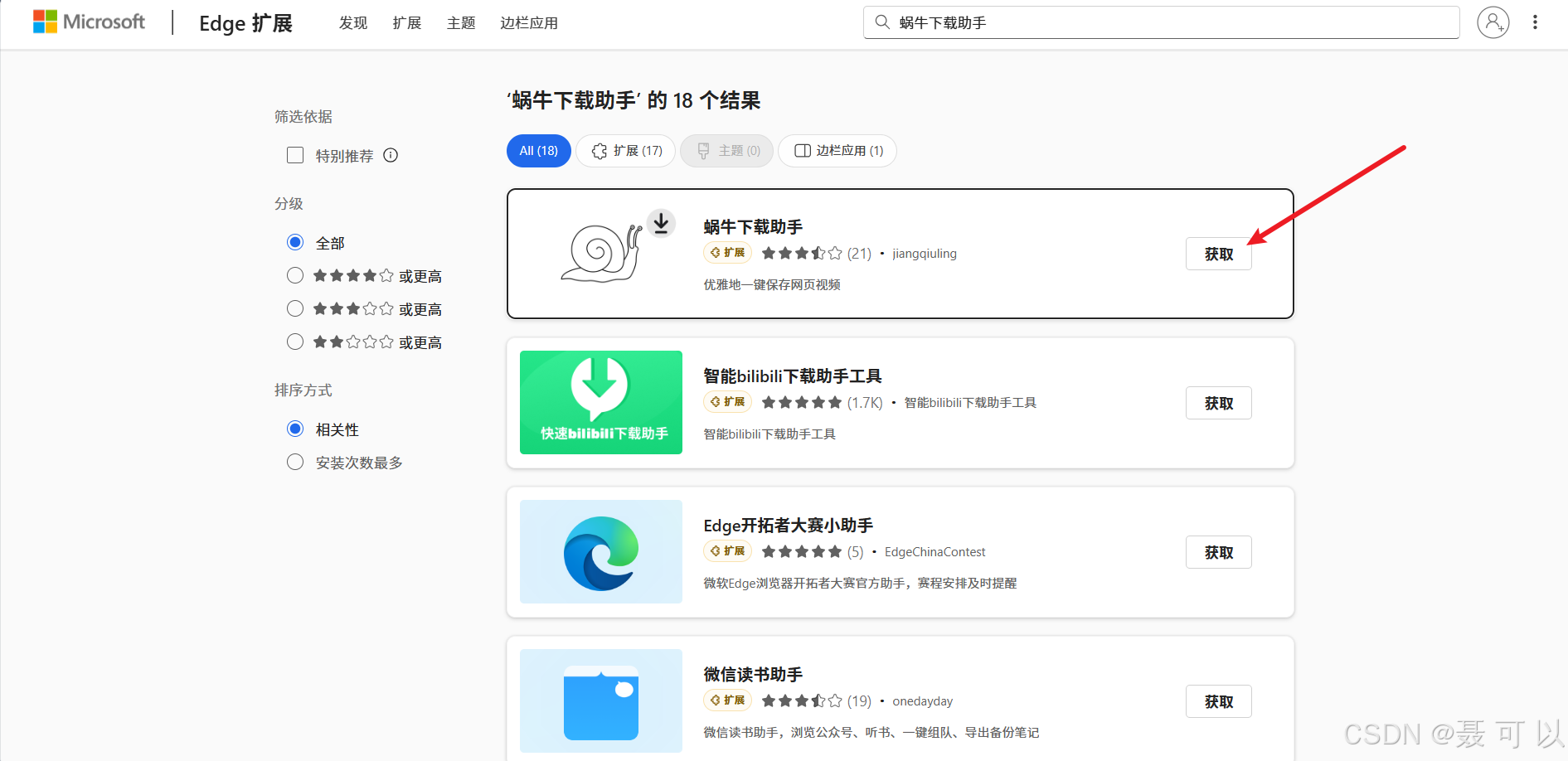Screen dimensions: 1568x761
Task: Open the 智能bilibili下载助手工具 title link
Action: click(x=793, y=376)
